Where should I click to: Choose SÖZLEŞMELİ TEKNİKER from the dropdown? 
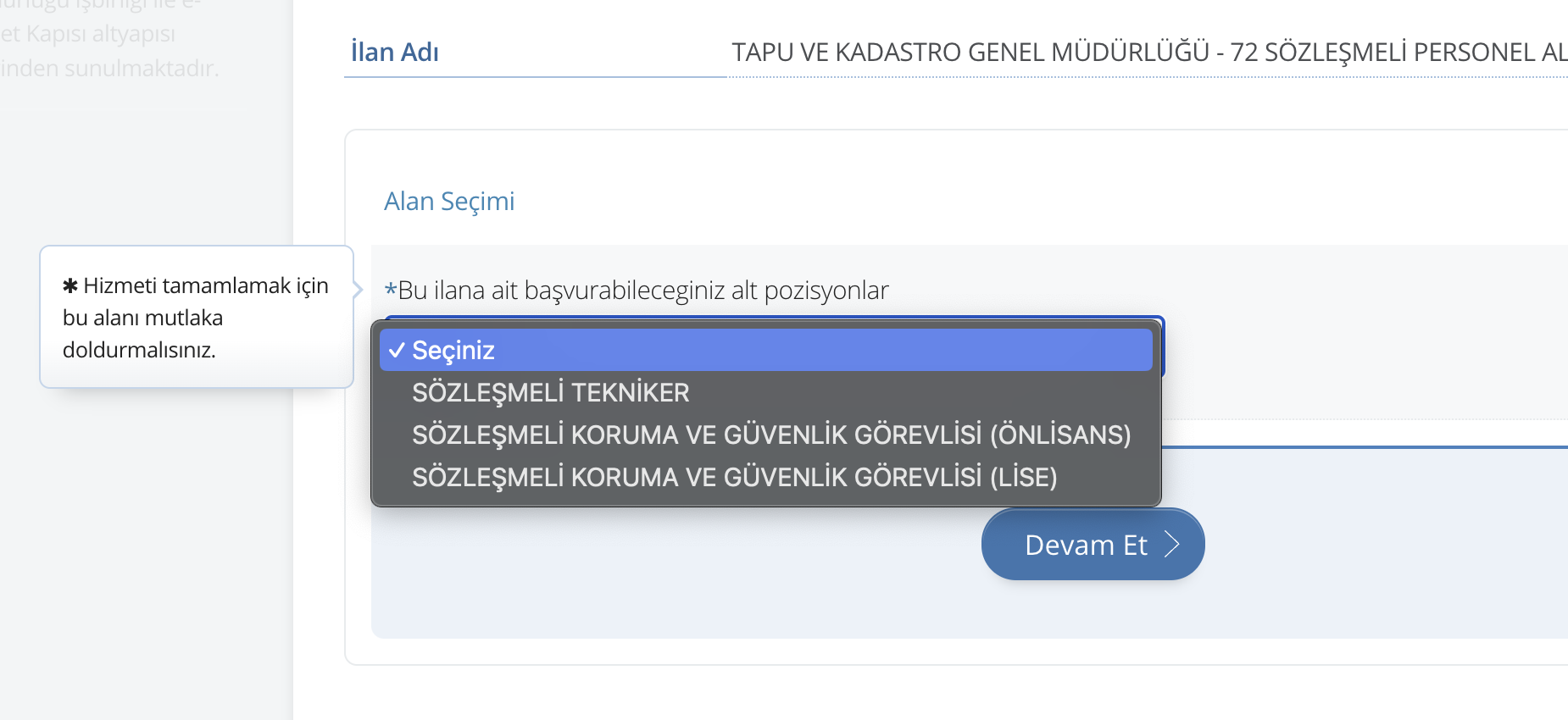[766, 392]
